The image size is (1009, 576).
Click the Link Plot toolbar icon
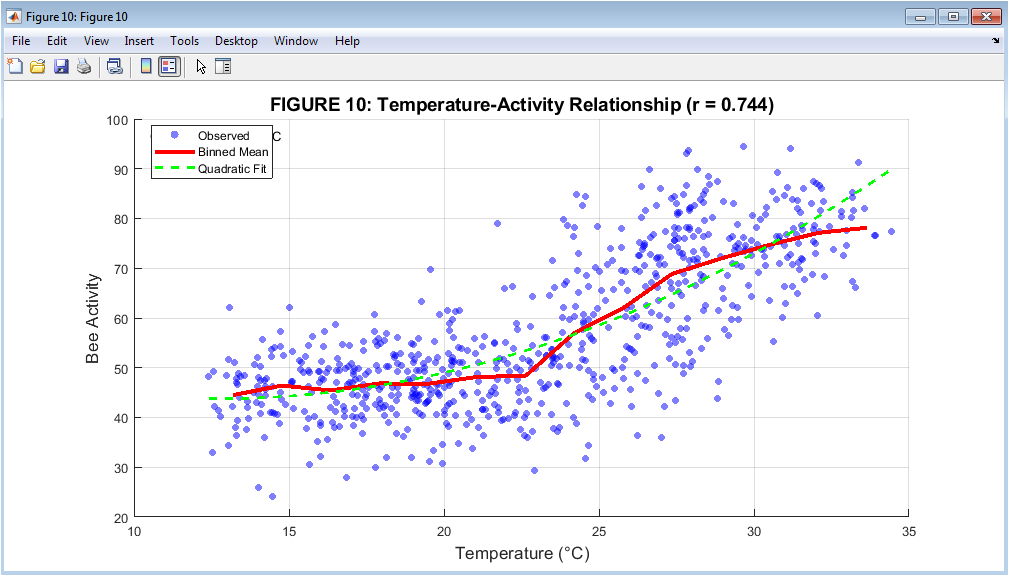click(x=115, y=67)
